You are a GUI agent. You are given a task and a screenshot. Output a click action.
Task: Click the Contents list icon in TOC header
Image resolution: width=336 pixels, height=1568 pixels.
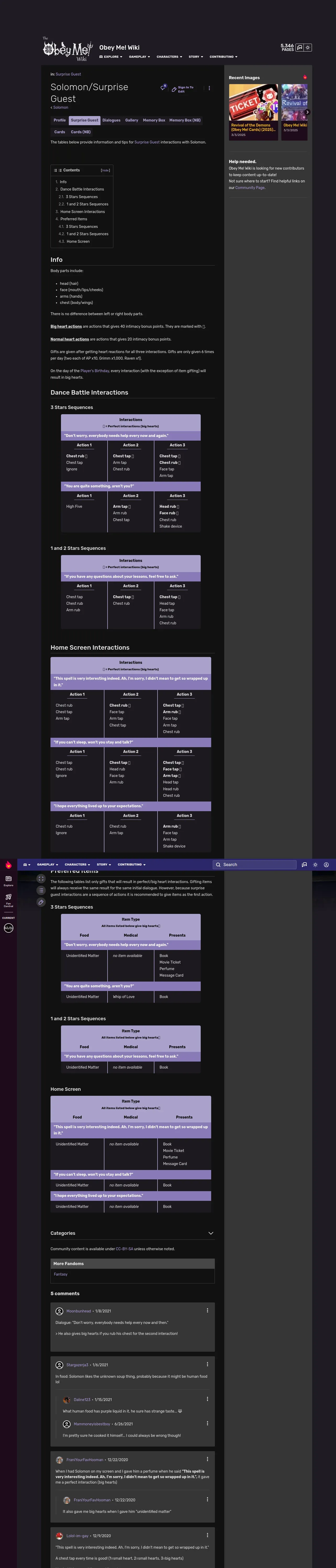coord(55,170)
